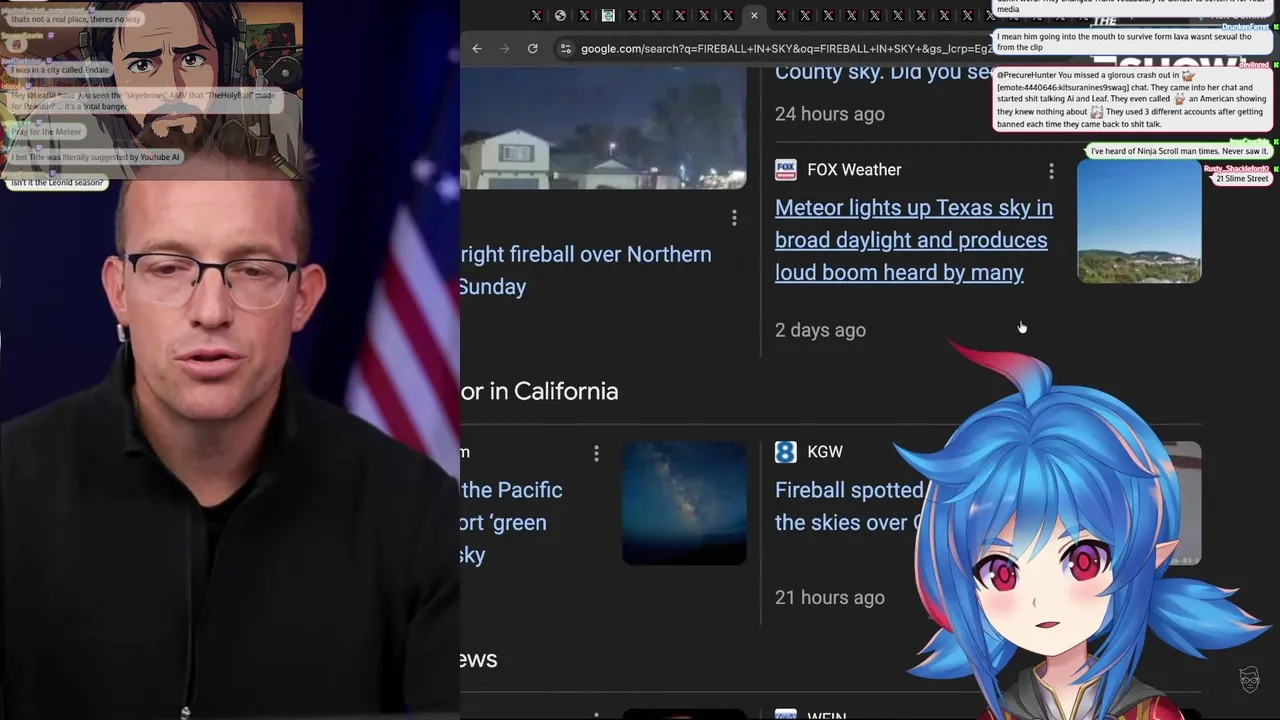This screenshot has width=1280, height=720.
Task: Go back using the browser back arrow
Action: point(477,48)
